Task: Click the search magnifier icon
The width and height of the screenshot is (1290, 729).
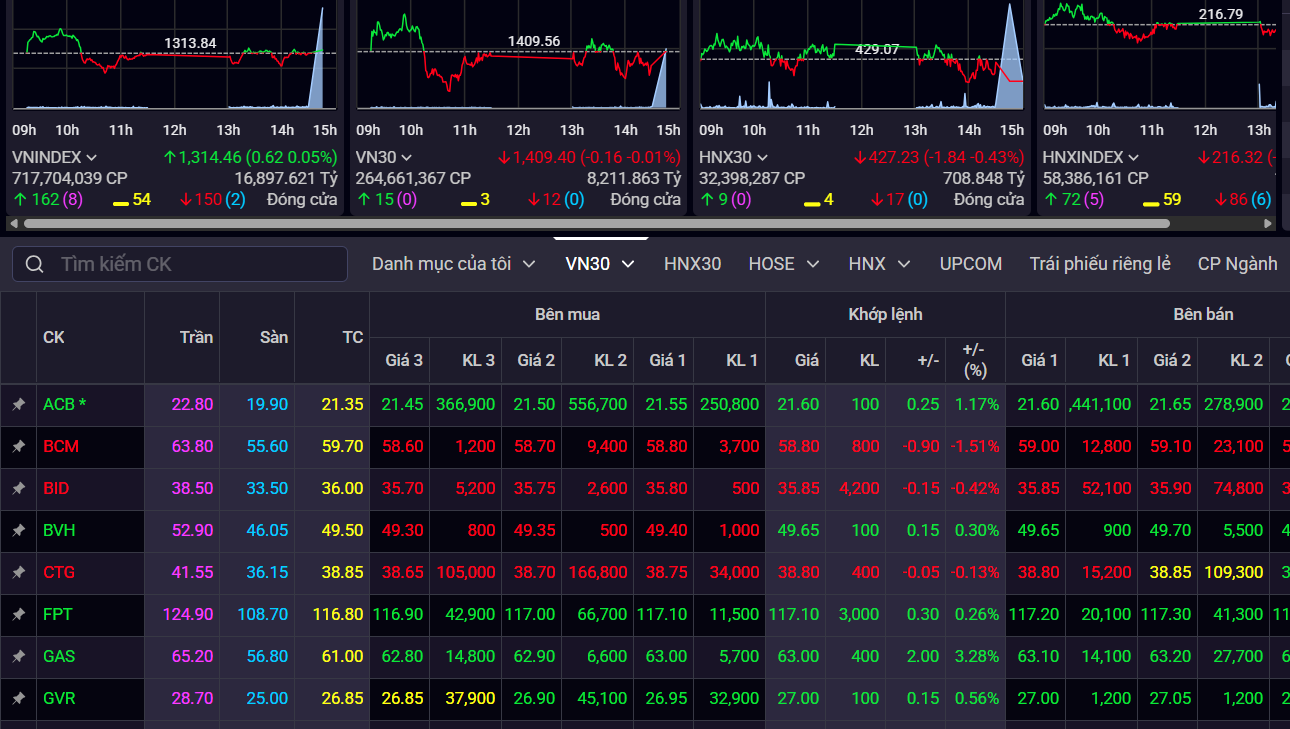Action: pyautogui.click(x=35, y=264)
